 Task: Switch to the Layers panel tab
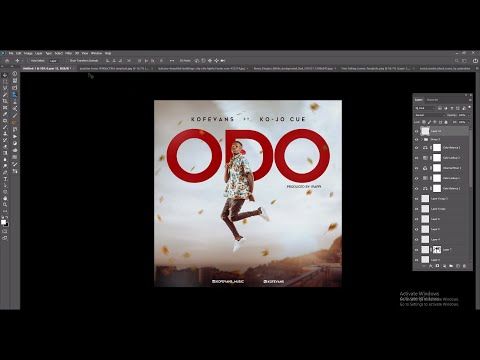pyautogui.click(x=418, y=100)
